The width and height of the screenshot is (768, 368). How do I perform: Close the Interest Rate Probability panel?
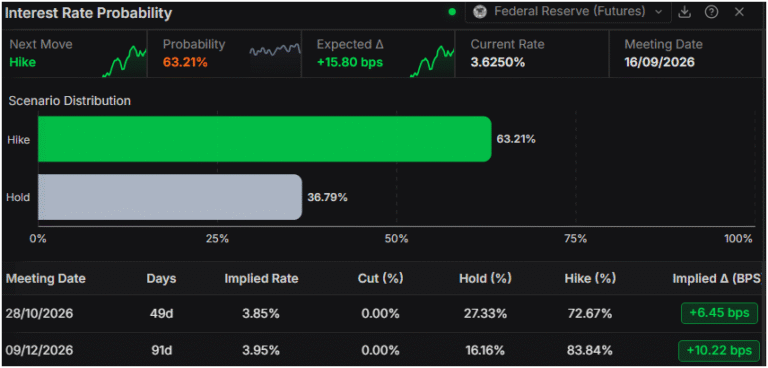(x=739, y=12)
